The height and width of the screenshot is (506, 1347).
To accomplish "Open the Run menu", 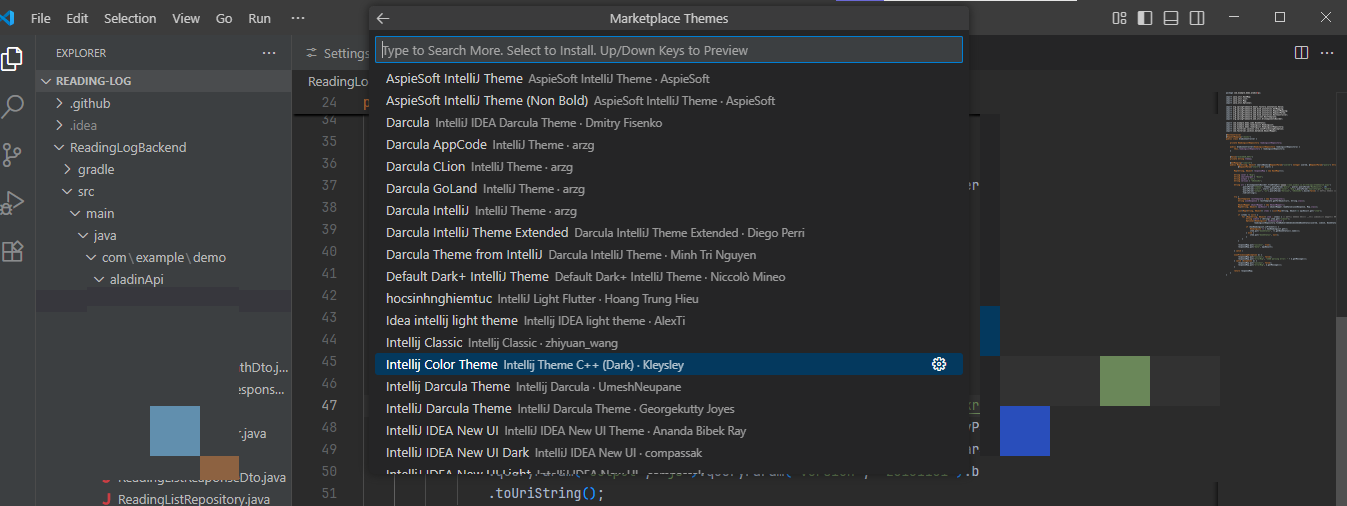I will [x=259, y=18].
